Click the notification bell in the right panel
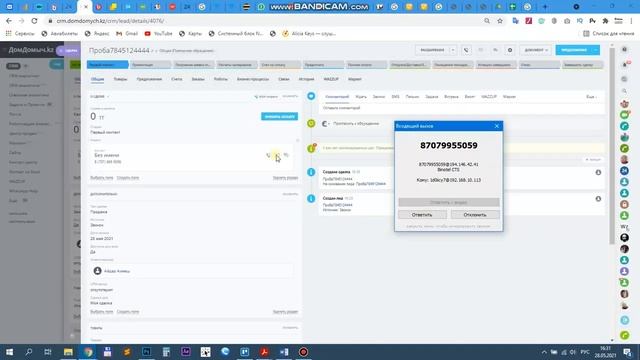Viewport: 640px width, 360px height. (x=624, y=64)
